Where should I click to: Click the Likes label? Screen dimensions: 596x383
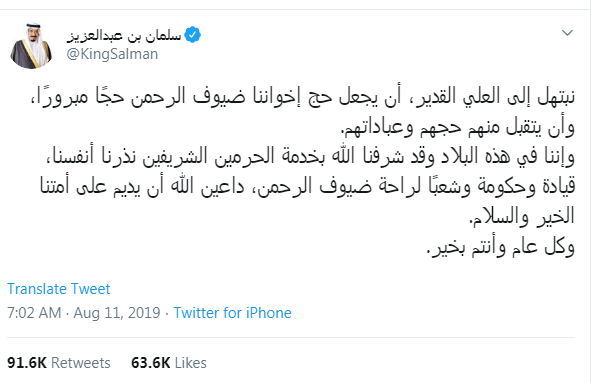pyautogui.click(x=191, y=363)
